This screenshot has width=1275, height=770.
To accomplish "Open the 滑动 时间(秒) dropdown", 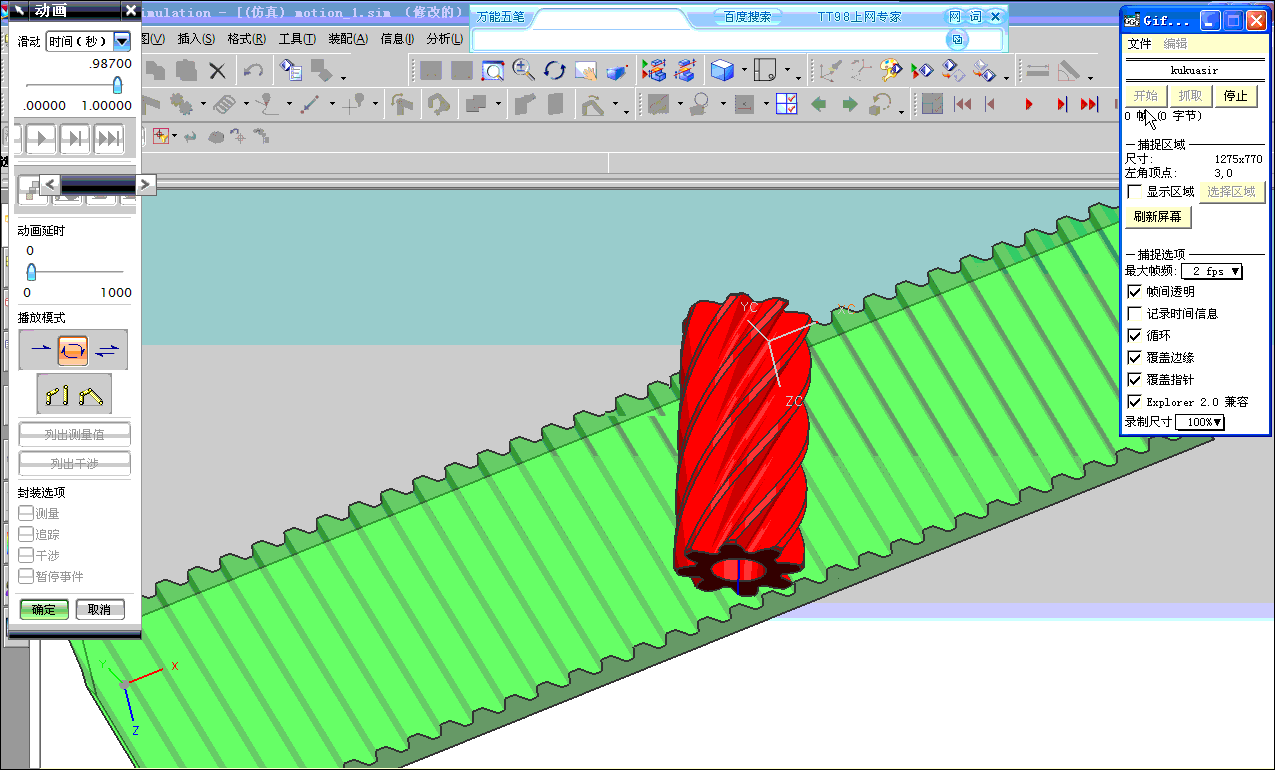I will (122, 41).
